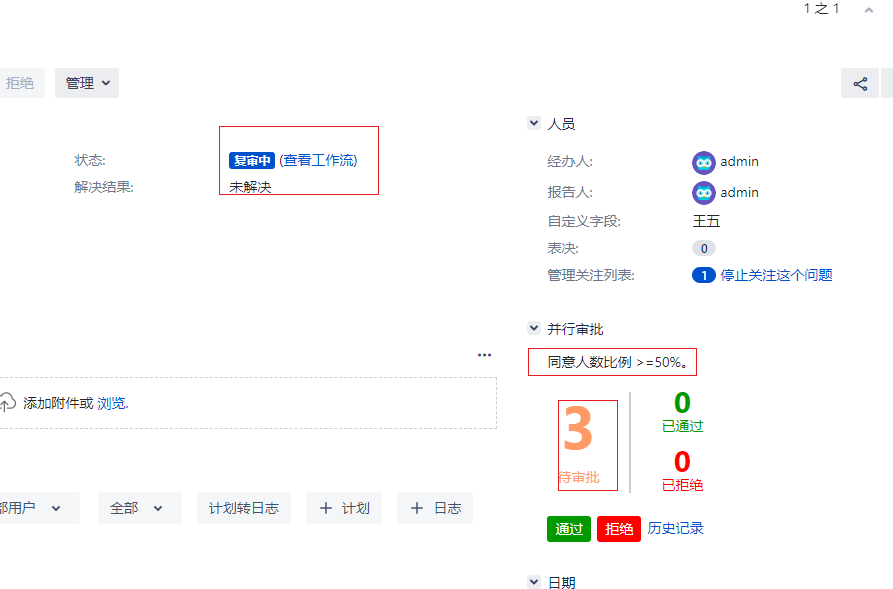Image resolution: width=893 pixels, height=589 pixels.
Task: Approve with the green 通过 button
Action: 569,529
